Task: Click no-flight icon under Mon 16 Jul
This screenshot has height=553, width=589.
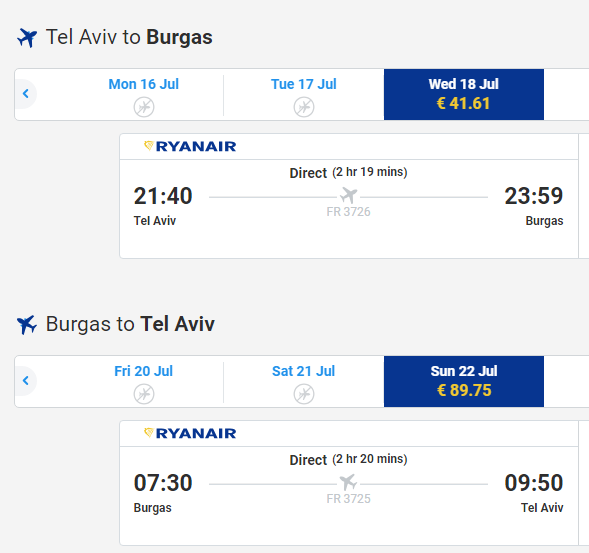Action: 144,107
